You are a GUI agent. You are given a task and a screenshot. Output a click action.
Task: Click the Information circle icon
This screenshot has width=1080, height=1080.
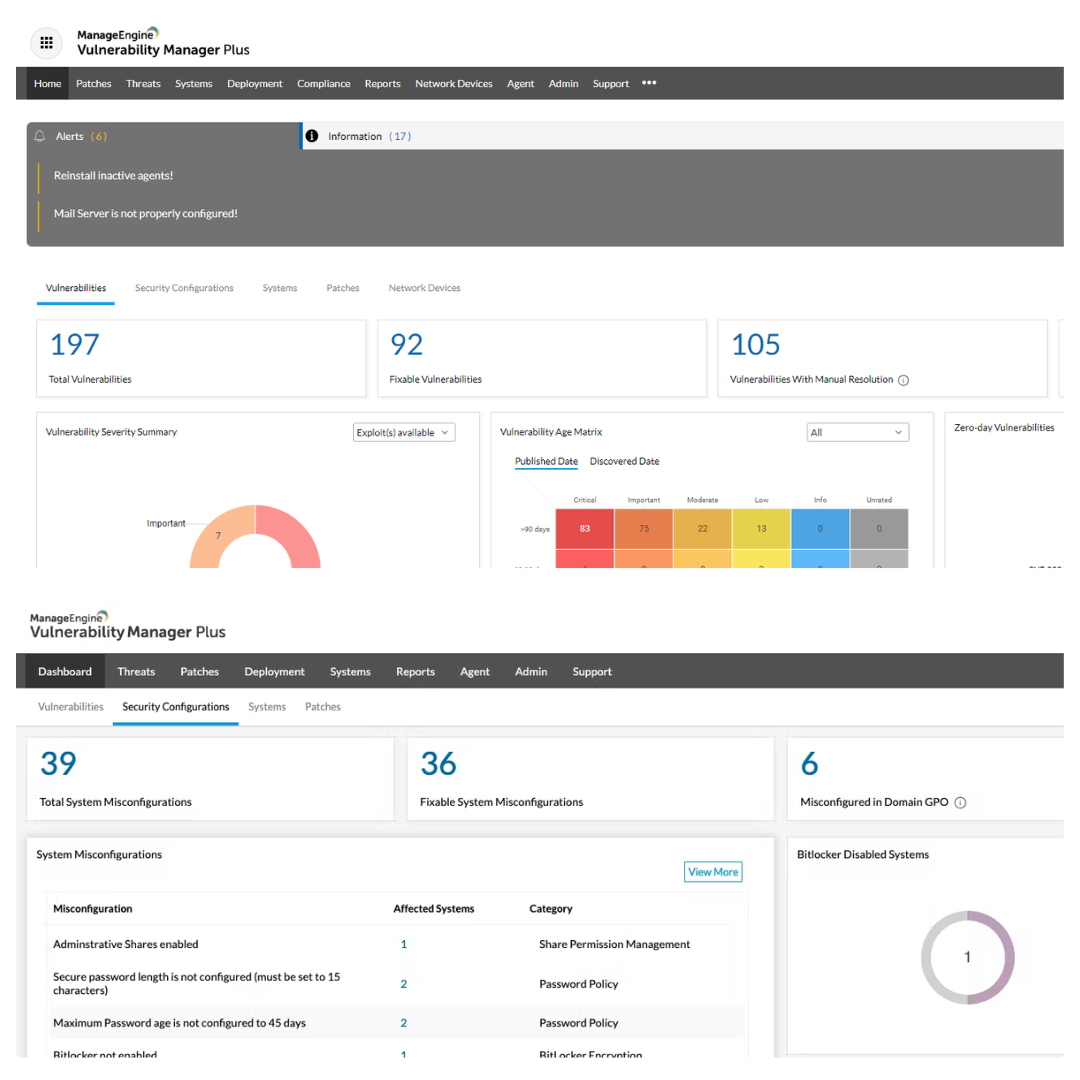click(x=312, y=136)
